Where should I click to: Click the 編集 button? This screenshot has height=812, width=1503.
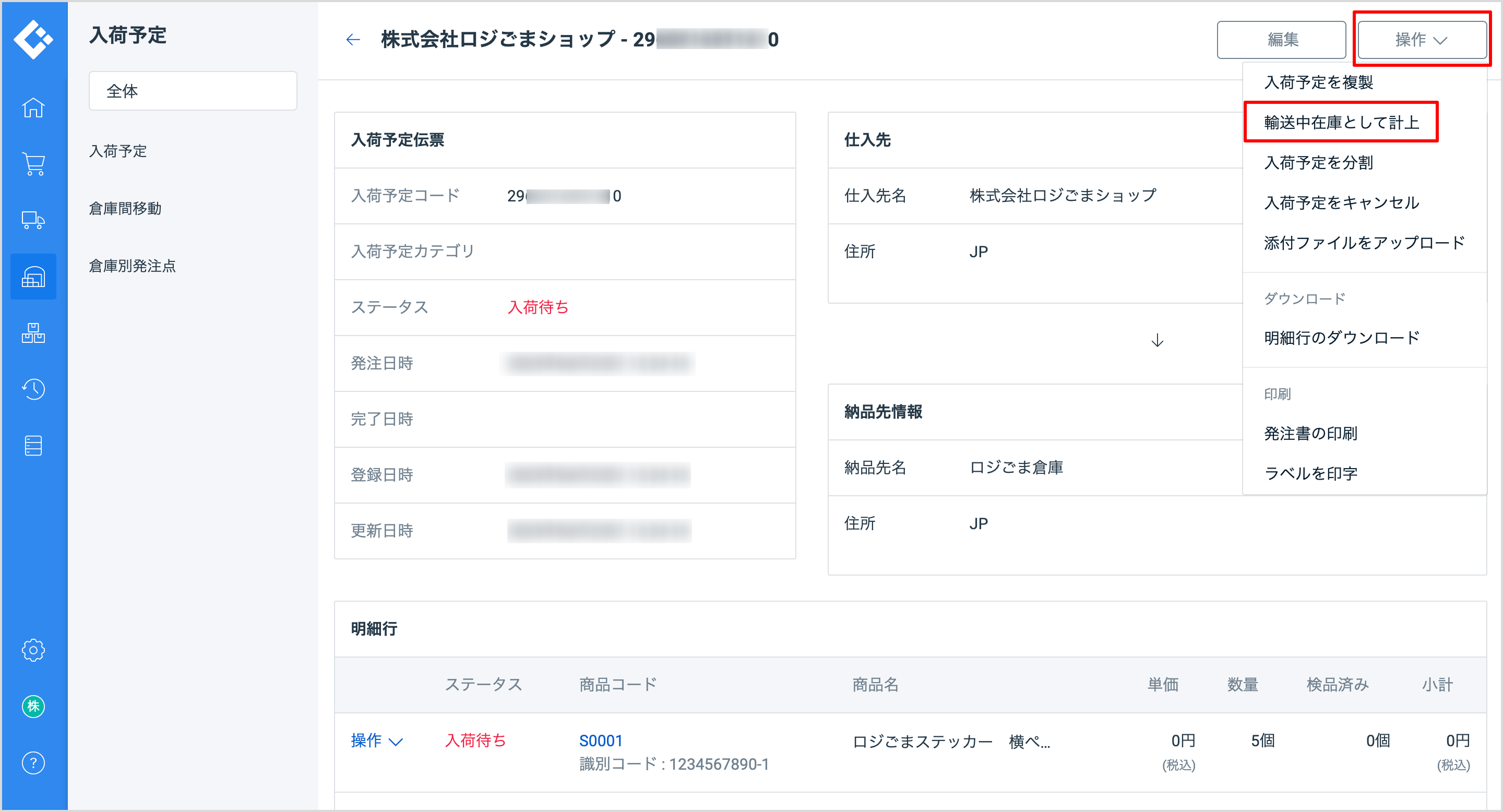pyautogui.click(x=1281, y=40)
